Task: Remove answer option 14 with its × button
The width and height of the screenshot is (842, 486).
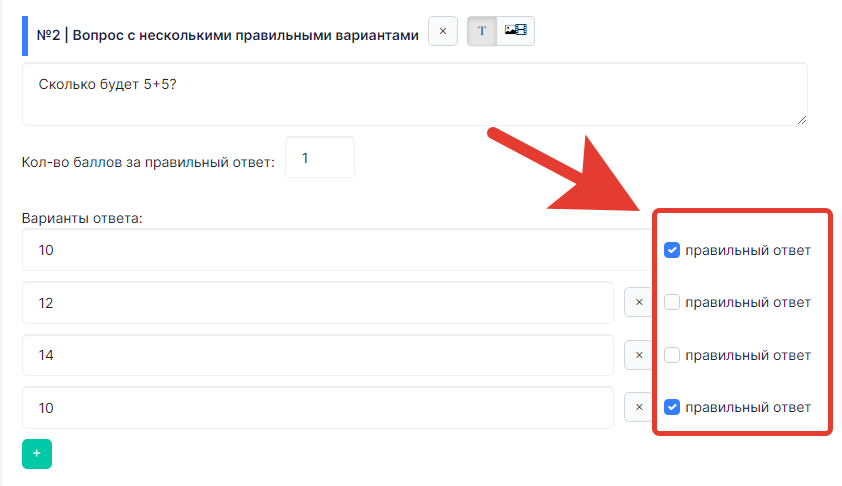Action: [x=638, y=355]
